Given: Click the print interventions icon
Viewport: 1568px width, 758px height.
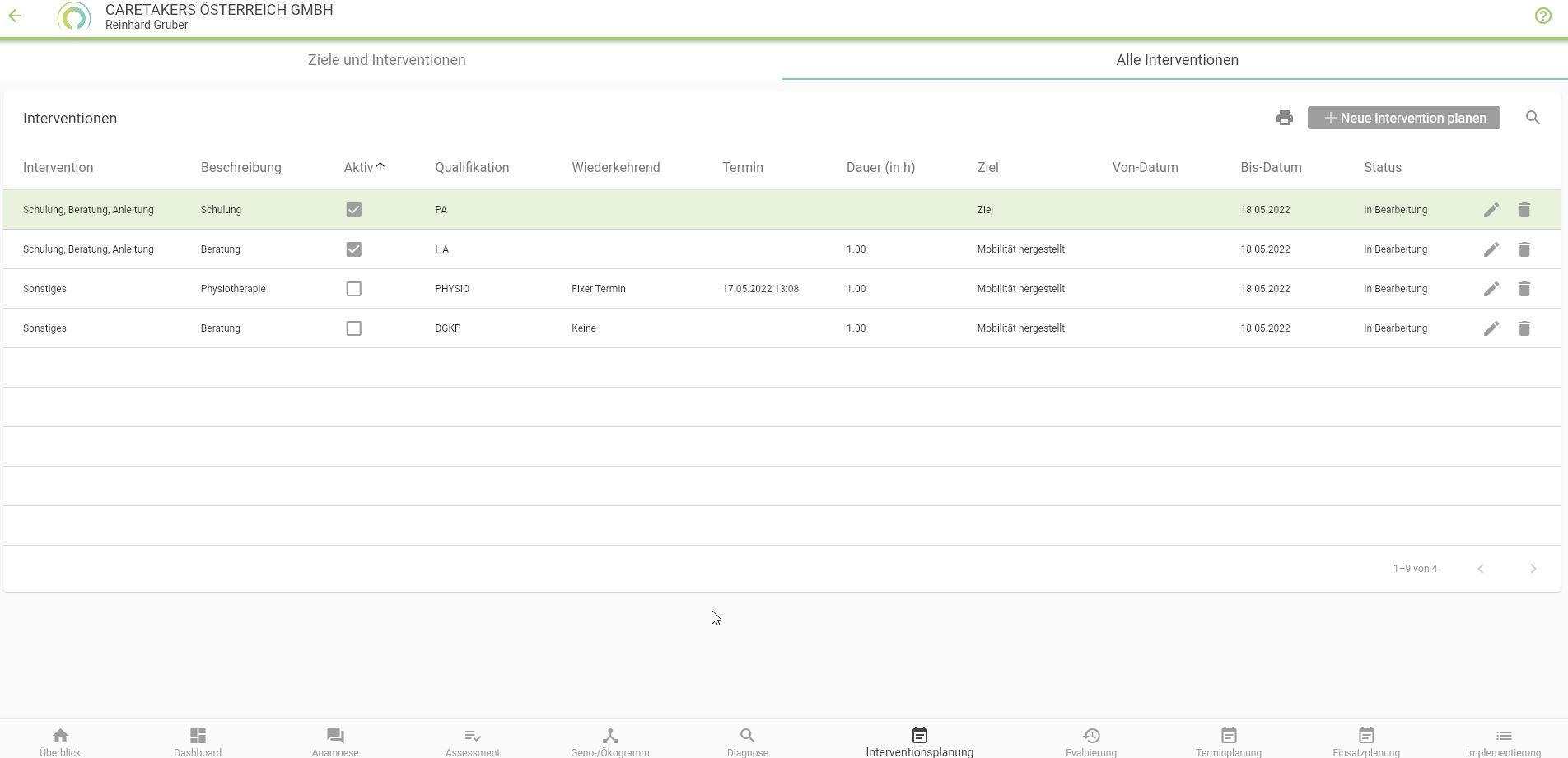Looking at the screenshot, I should 1284,118.
